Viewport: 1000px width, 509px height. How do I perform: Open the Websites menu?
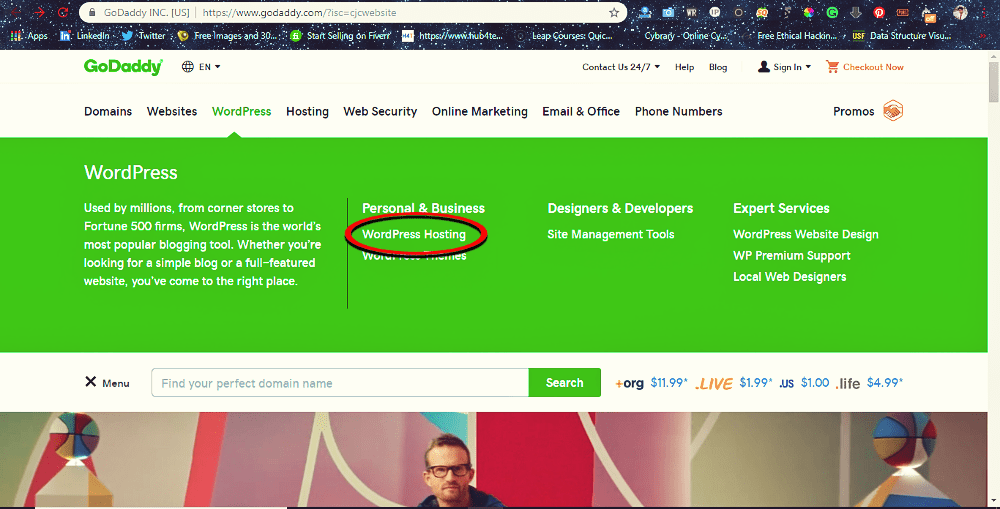(x=172, y=111)
